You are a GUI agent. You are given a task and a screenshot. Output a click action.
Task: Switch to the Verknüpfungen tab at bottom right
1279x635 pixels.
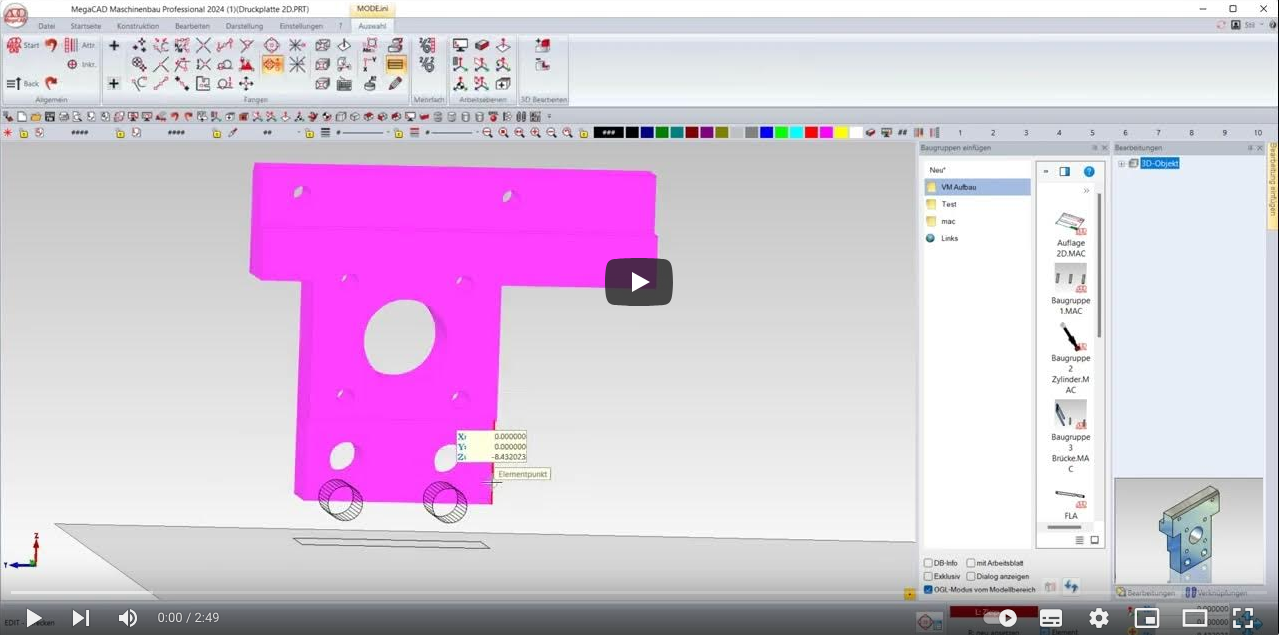1223,592
